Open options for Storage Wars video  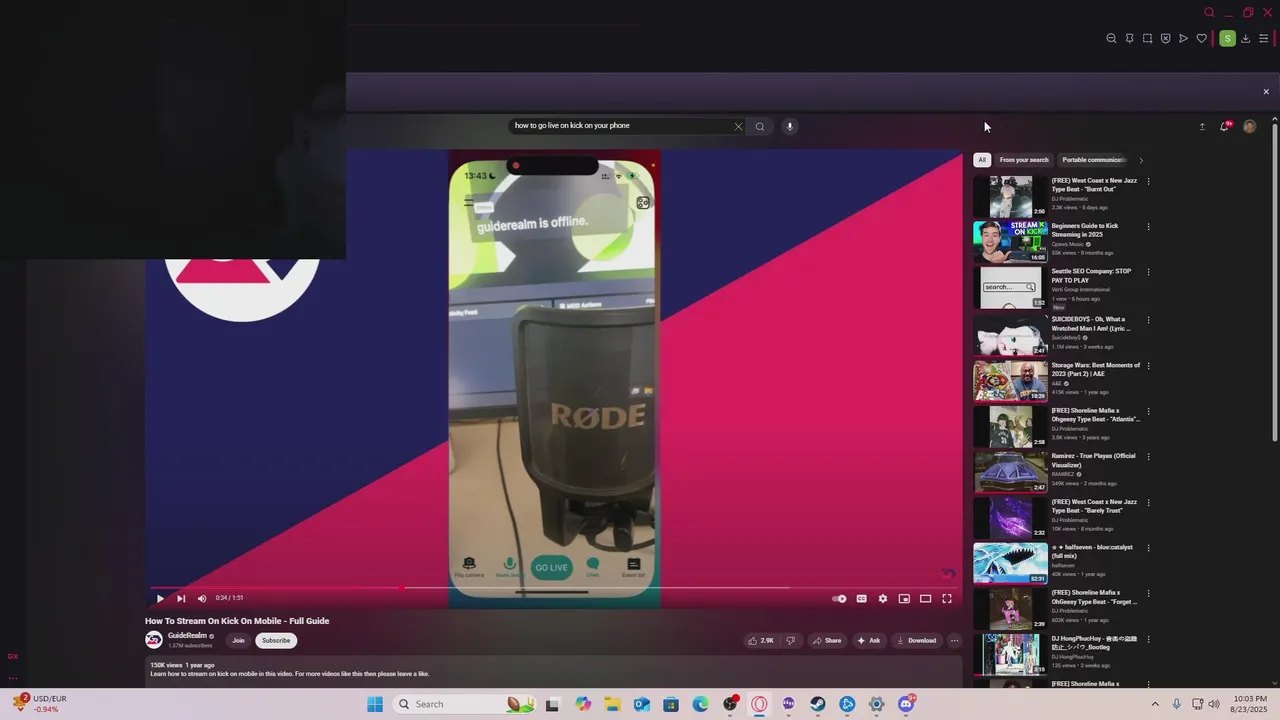[1148, 366]
